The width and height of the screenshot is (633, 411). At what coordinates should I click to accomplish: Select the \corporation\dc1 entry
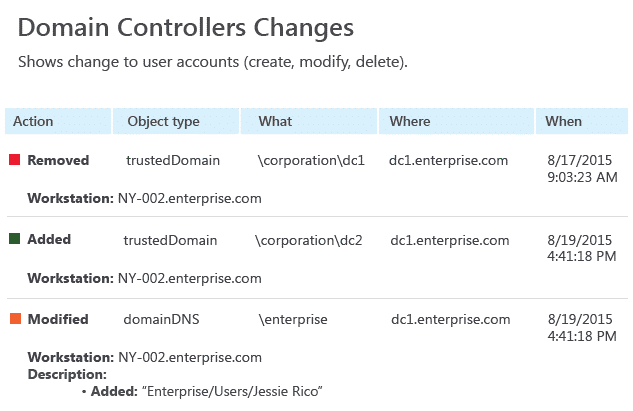(311, 161)
